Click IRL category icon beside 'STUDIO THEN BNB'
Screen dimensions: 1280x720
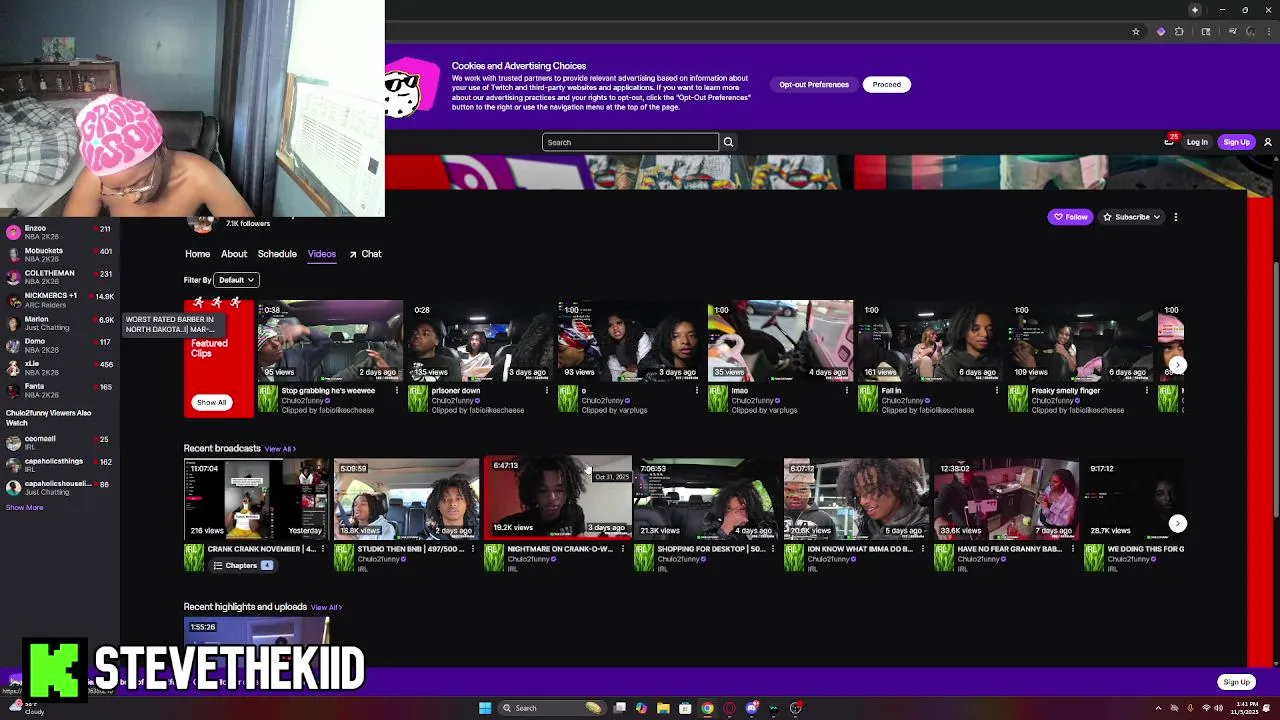pyautogui.click(x=343, y=558)
